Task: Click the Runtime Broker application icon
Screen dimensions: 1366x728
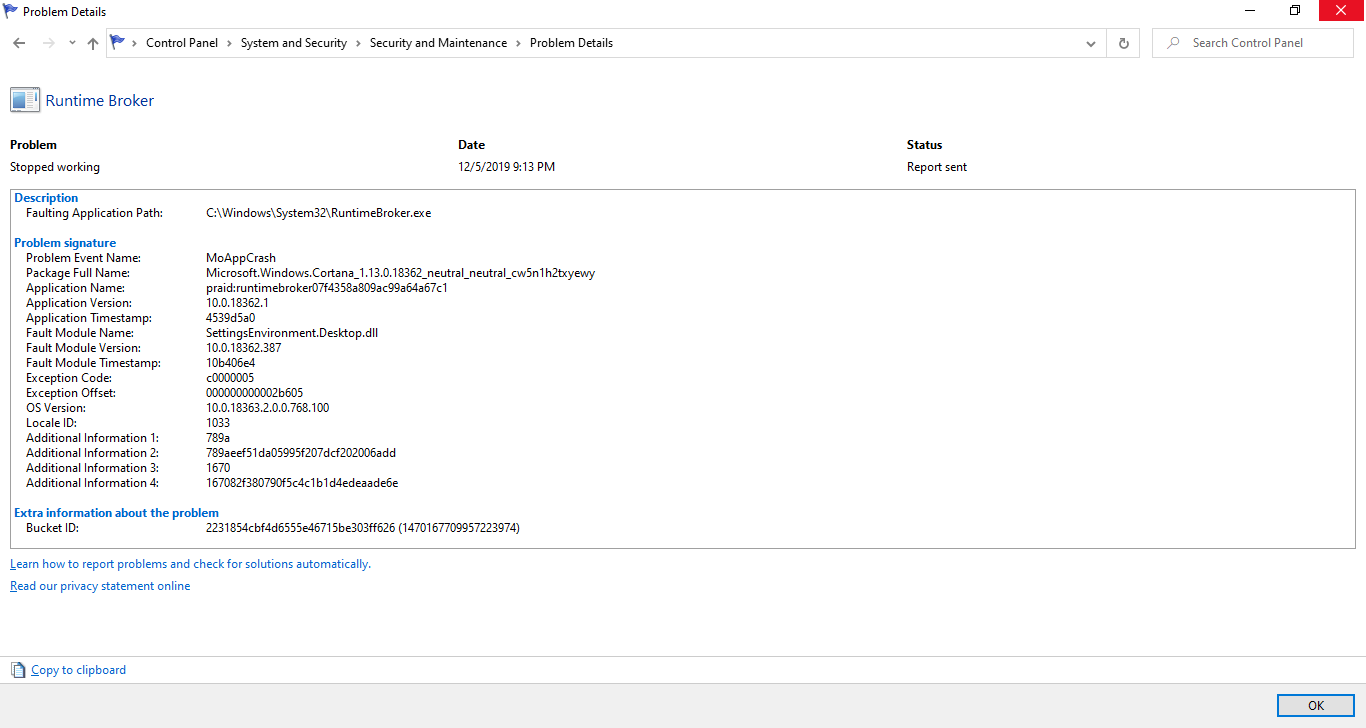Action: click(x=25, y=100)
